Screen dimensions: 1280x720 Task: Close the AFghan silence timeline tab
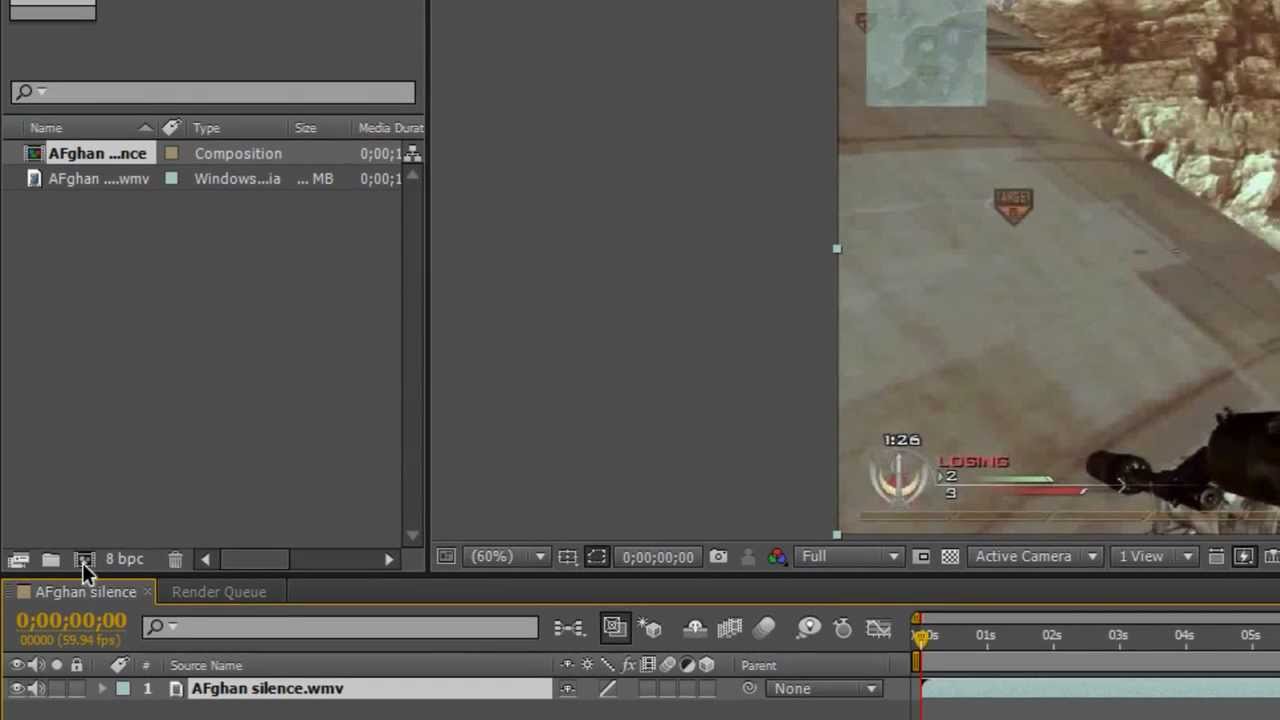coord(147,592)
